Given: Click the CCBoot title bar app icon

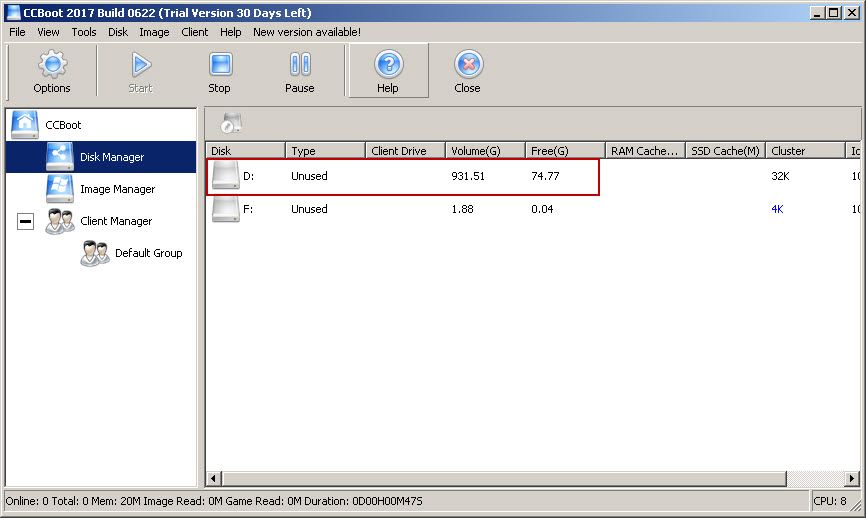Looking at the screenshot, I should [13, 12].
